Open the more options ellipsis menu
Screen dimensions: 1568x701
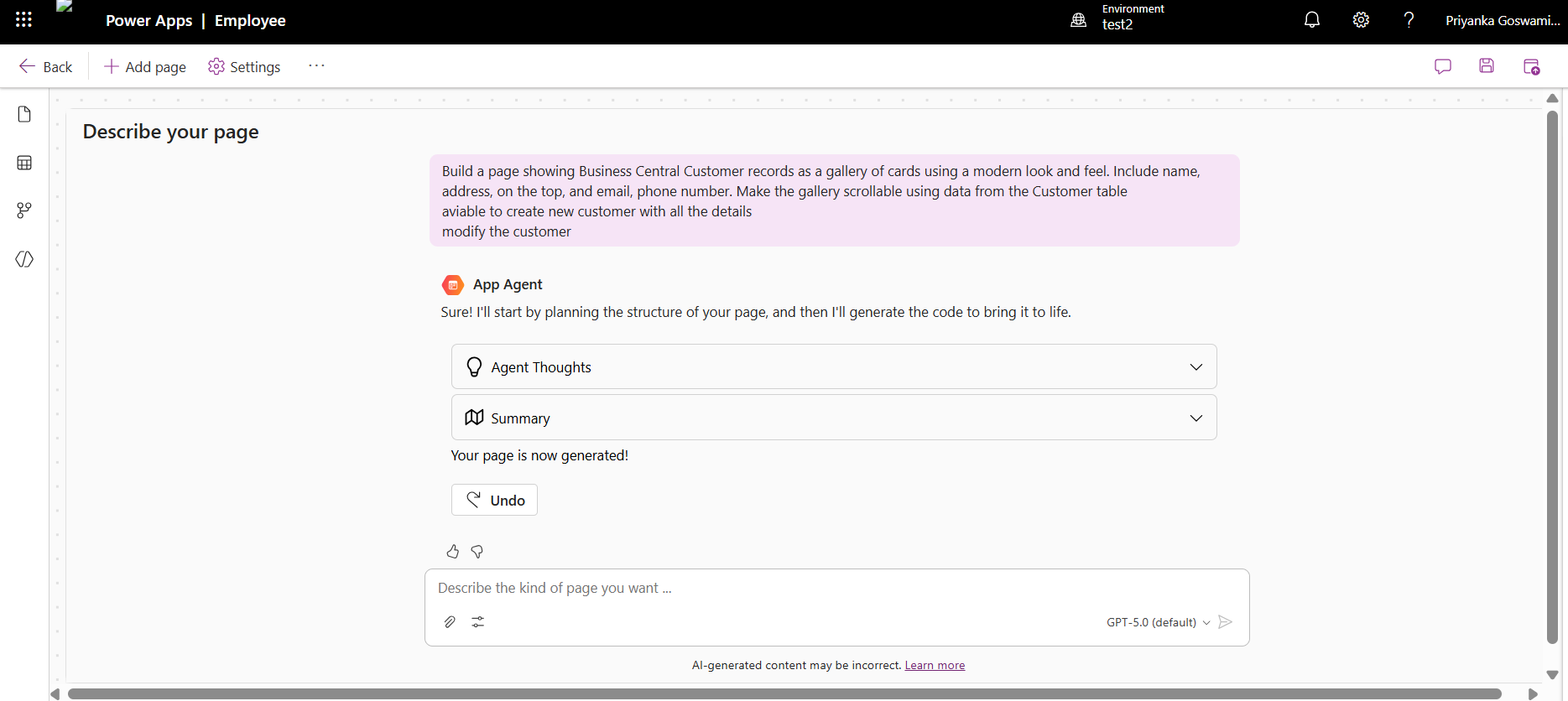coord(316,66)
